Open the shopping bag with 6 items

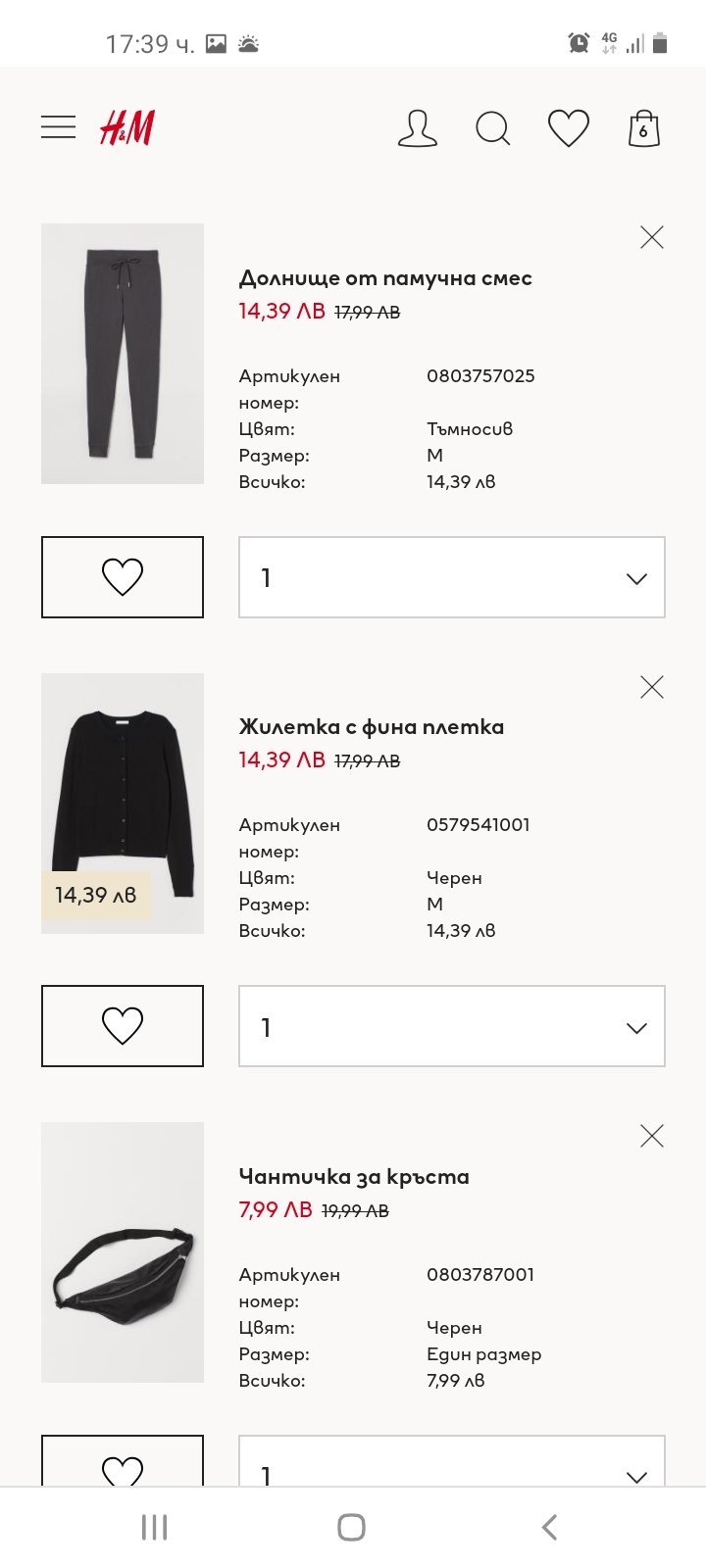[x=643, y=128]
